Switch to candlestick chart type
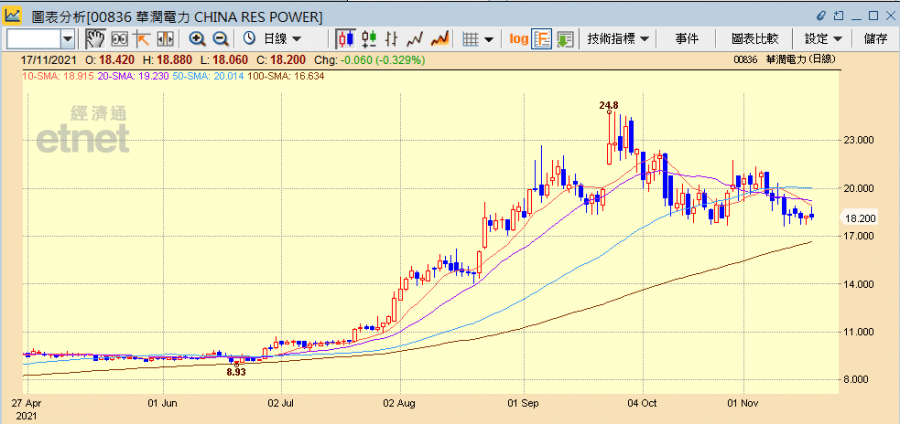900x424 pixels. click(x=345, y=39)
